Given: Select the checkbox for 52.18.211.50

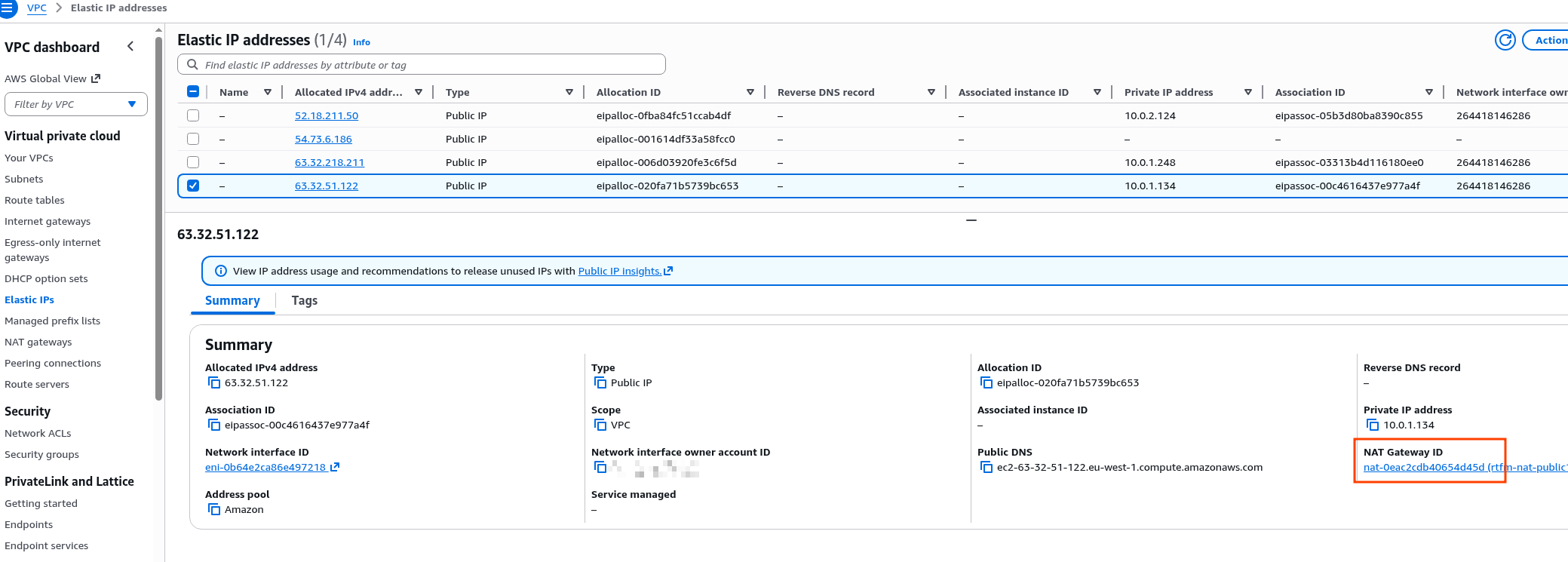Looking at the screenshot, I should (193, 115).
